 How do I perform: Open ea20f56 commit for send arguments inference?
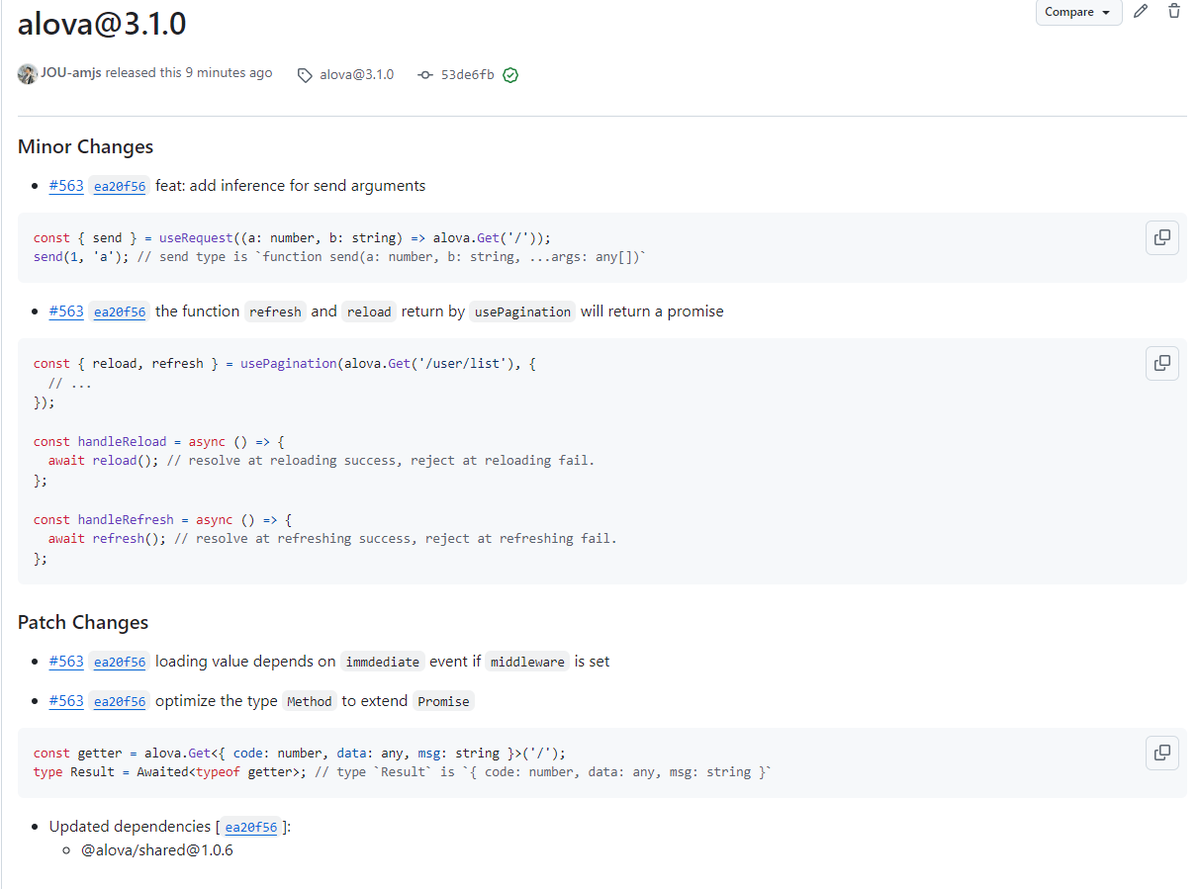[x=120, y=187]
